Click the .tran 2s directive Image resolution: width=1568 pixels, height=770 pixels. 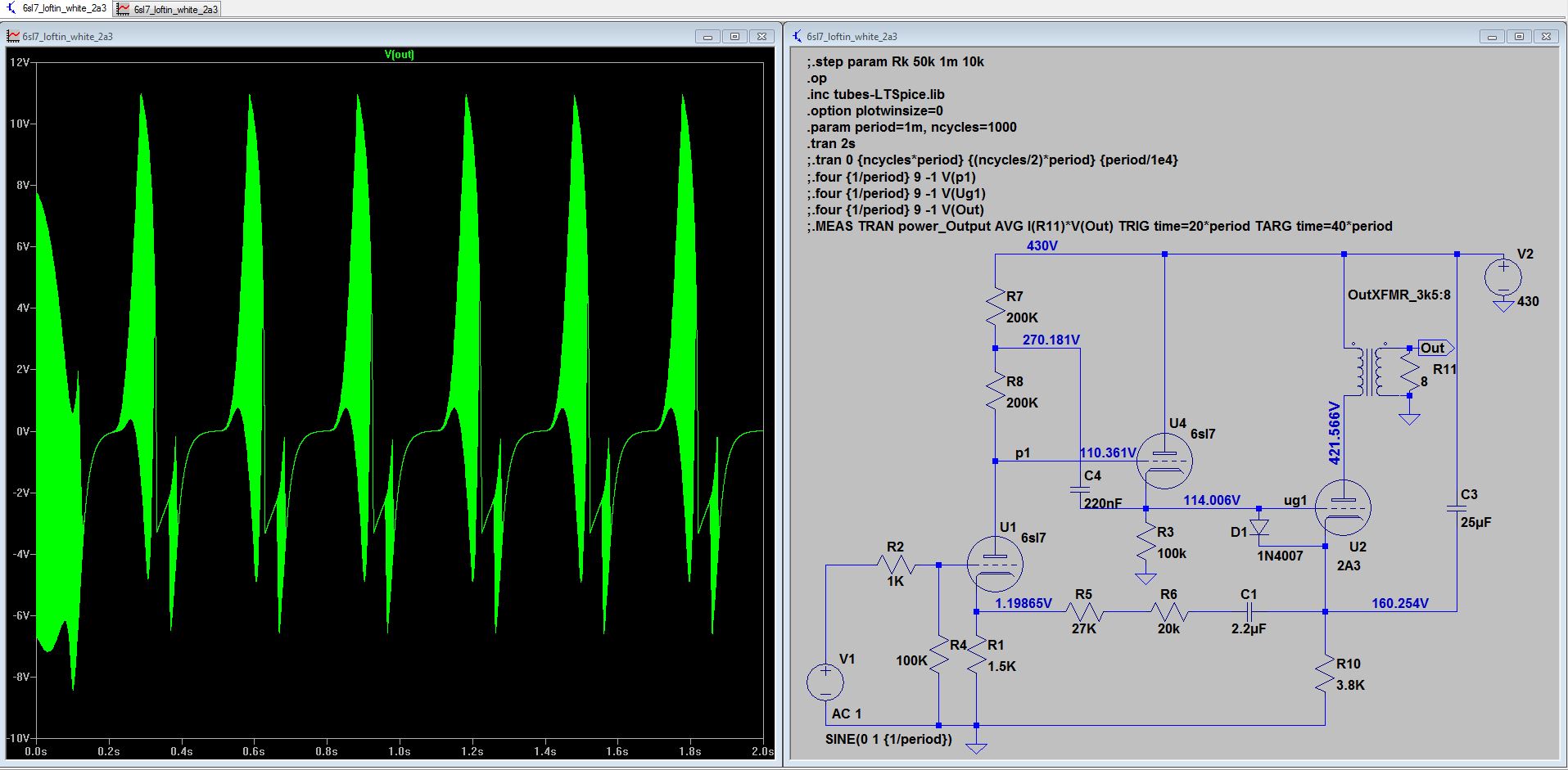(830, 143)
